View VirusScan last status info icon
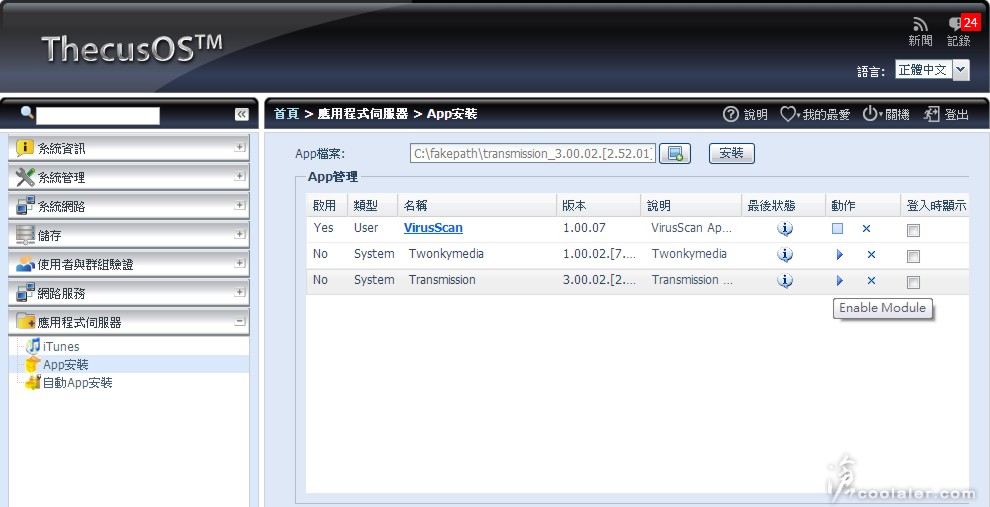Screen dimensions: 990x507 tap(785, 229)
